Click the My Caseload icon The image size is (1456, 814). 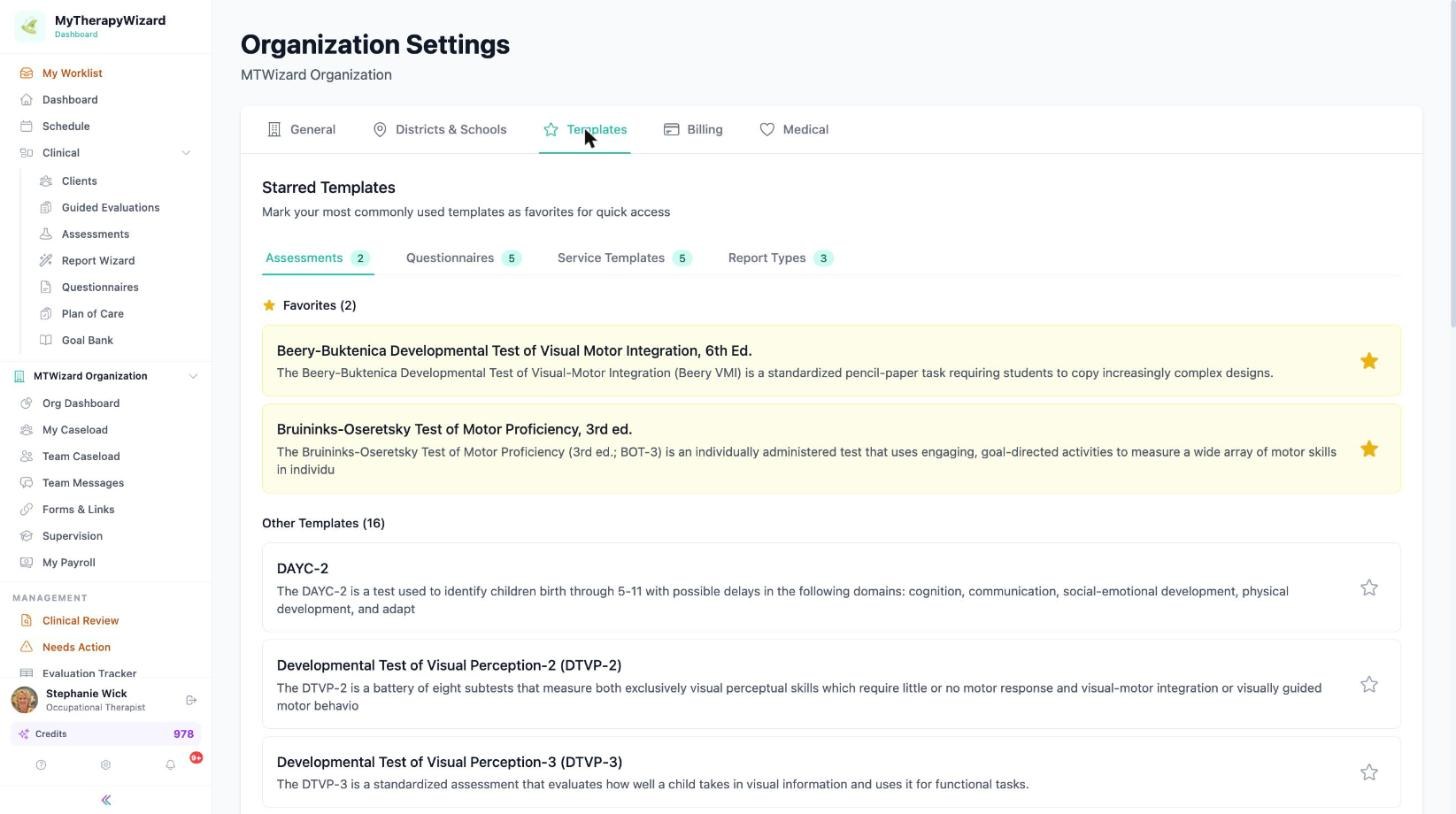point(26,430)
